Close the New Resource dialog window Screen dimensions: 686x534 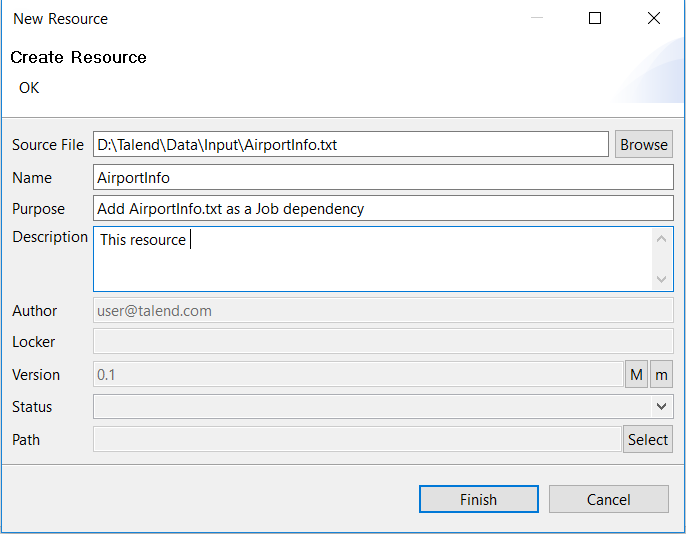coord(654,18)
